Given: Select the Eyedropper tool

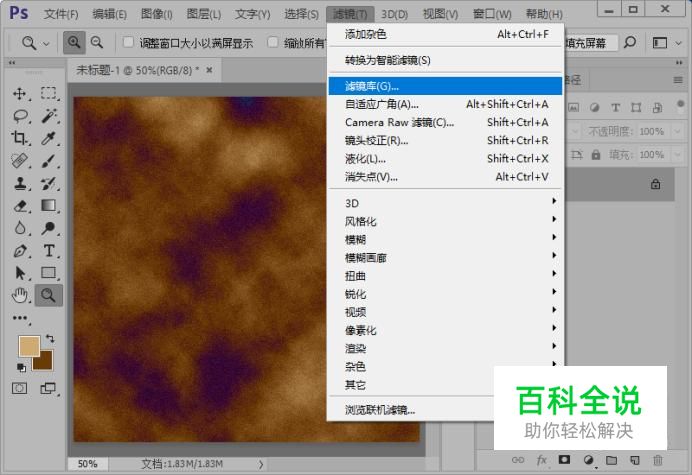Looking at the screenshot, I should pos(48,138).
